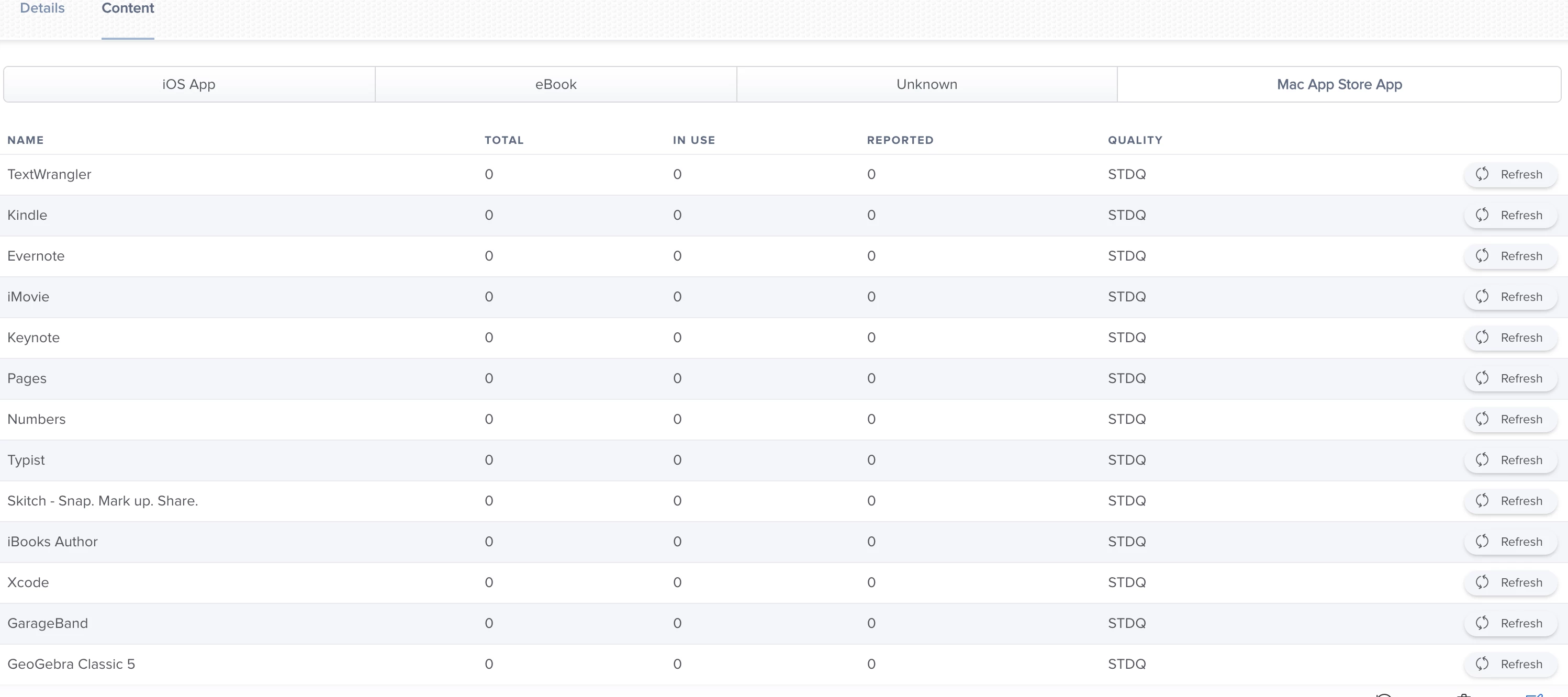Image resolution: width=1568 pixels, height=697 pixels.
Task: Select the iBooks Author app name
Action: [52, 542]
